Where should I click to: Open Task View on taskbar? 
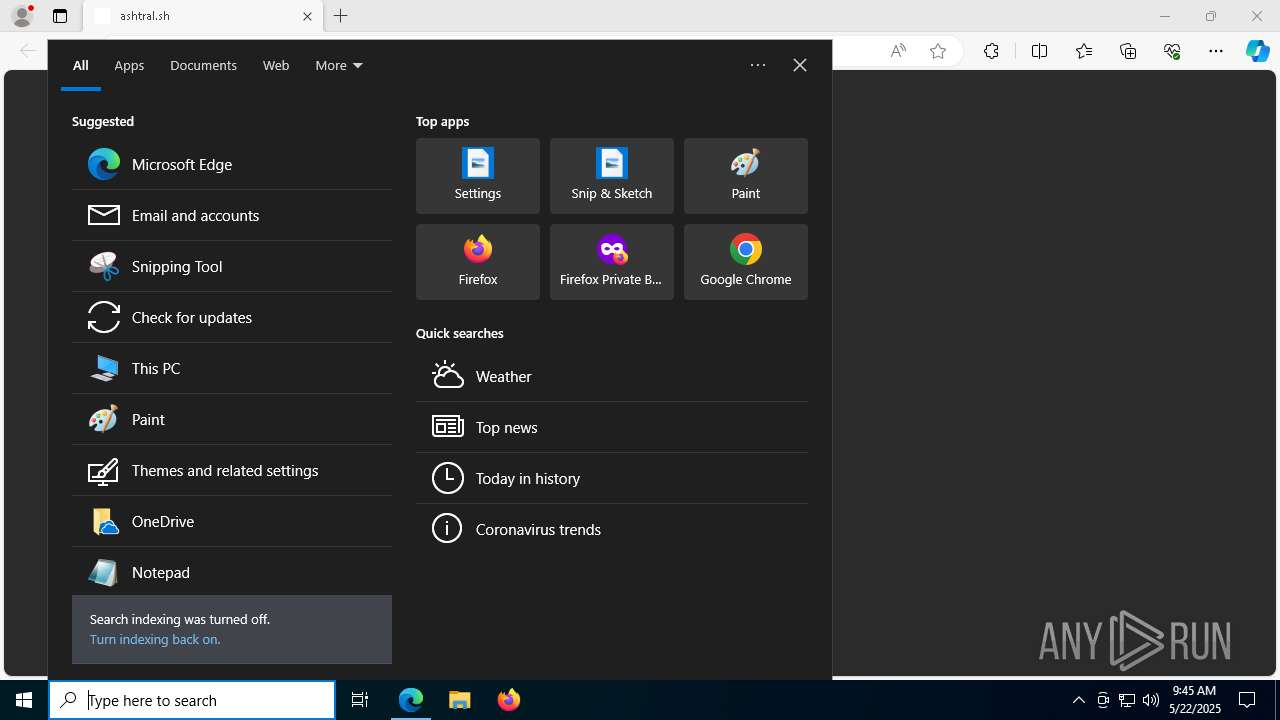click(360, 700)
